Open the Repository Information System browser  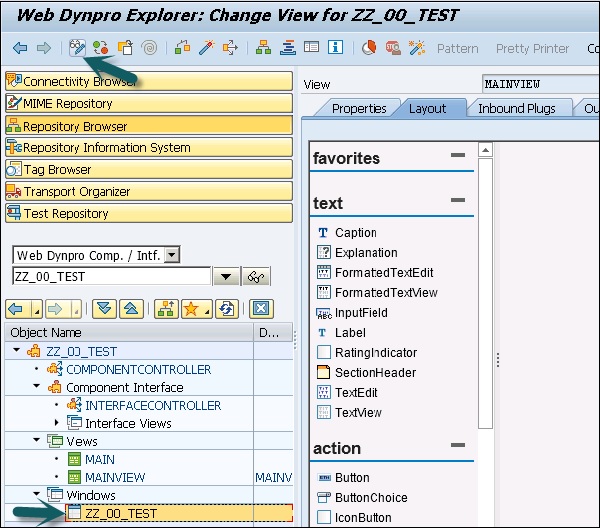106,148
